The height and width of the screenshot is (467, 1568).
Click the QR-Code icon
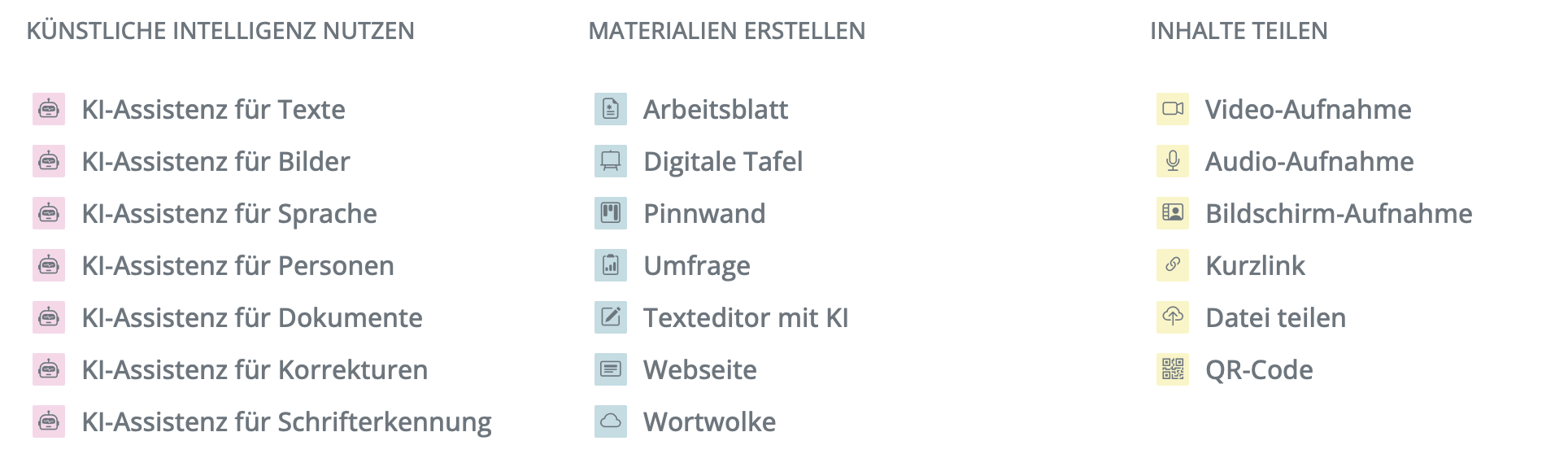pos(1173,369)
